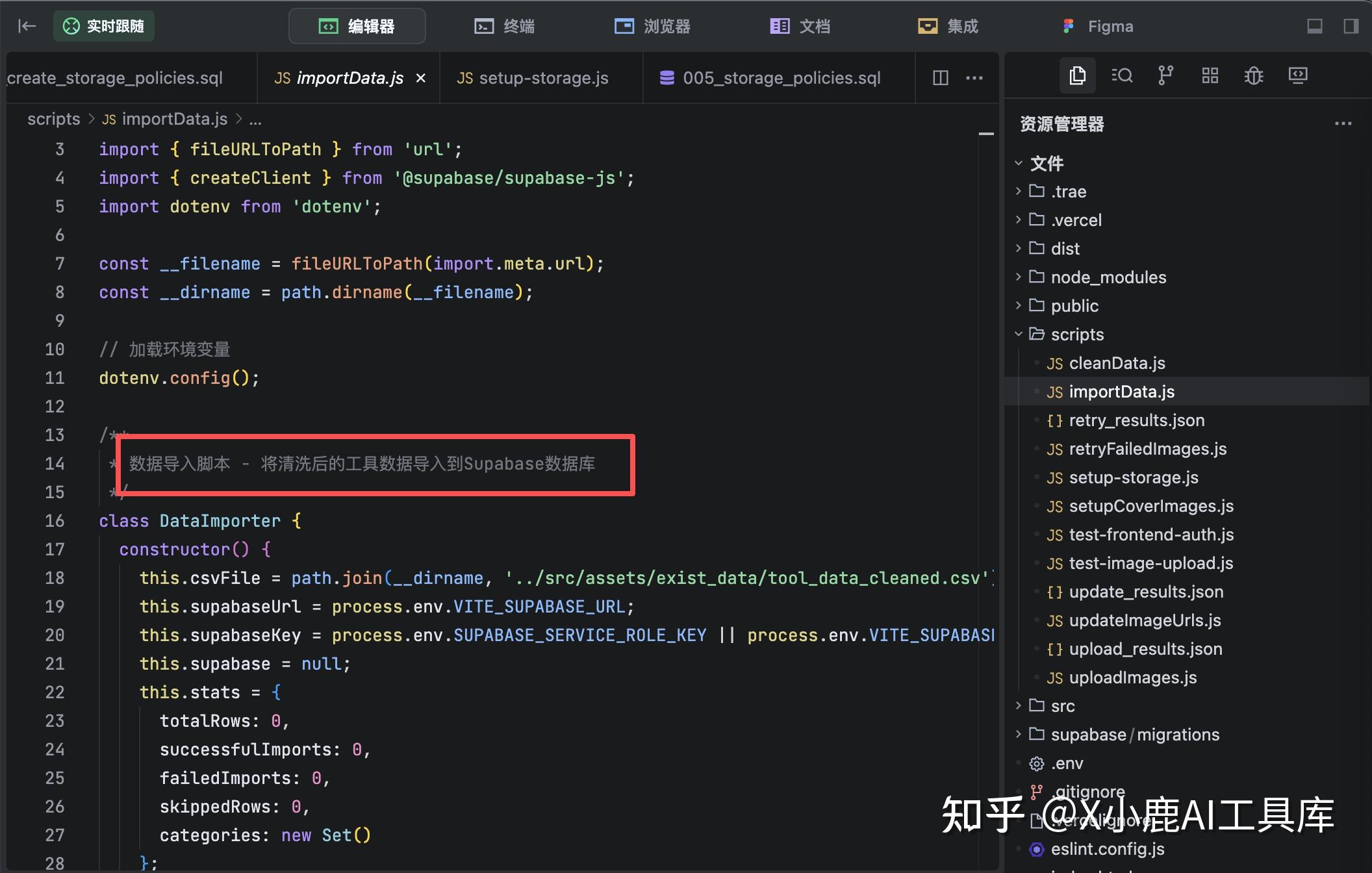Expand the supabase/migrations folder
1372x873 pixels.
click(x=1134, y=735)
